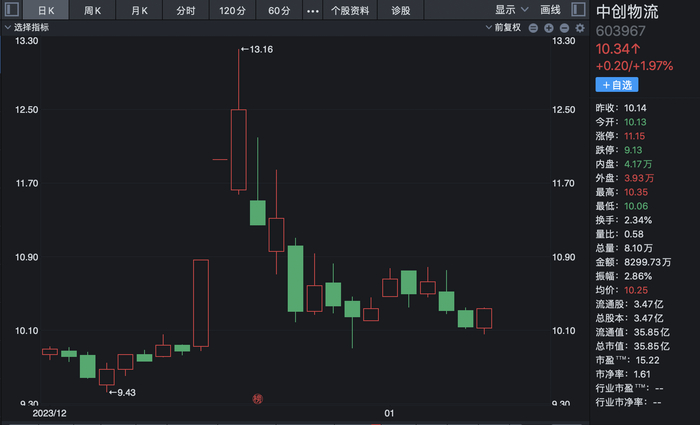
Task: Open the 个股资料 stock info tab
Action: point(349,10)
